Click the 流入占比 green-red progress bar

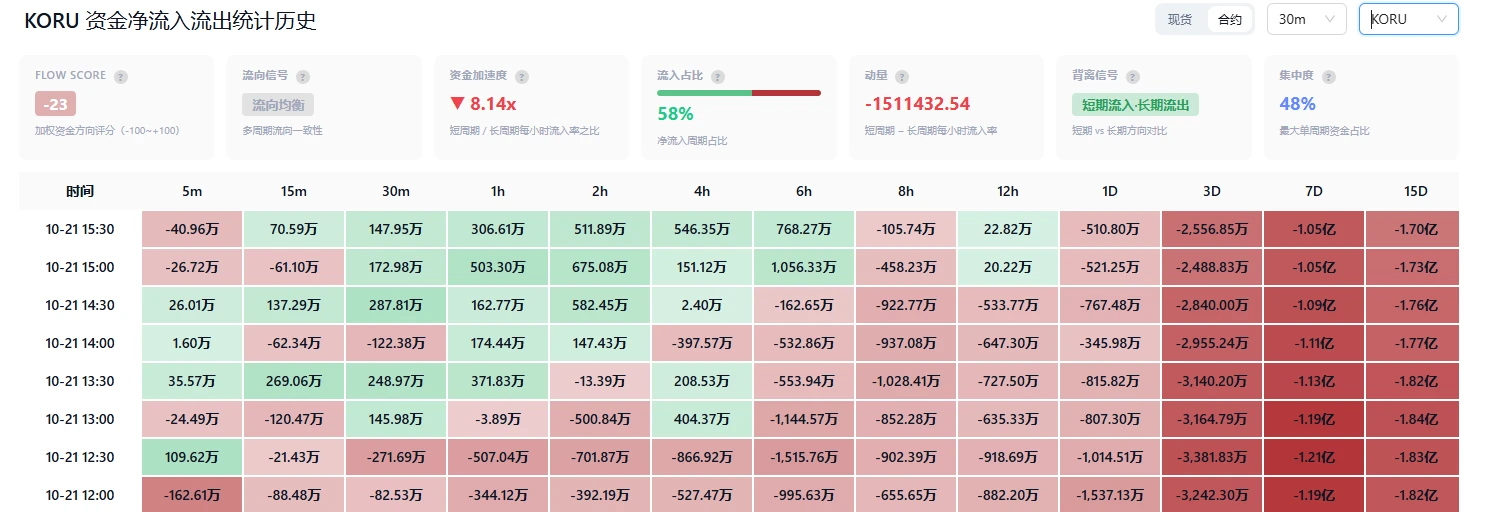point(739,93)
